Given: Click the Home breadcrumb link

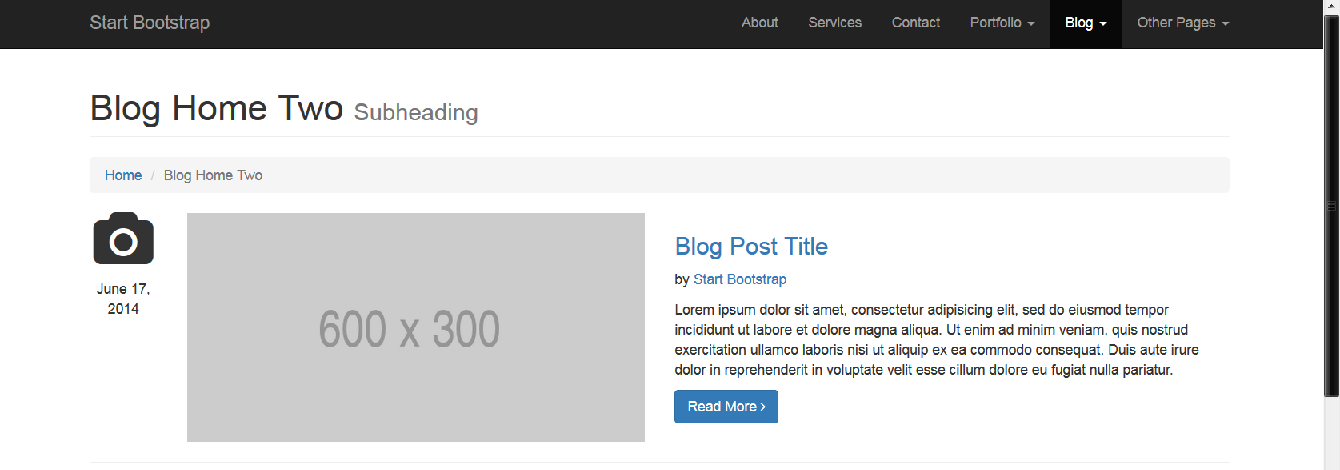Looking at the screenshot, I should click(123, 175).
